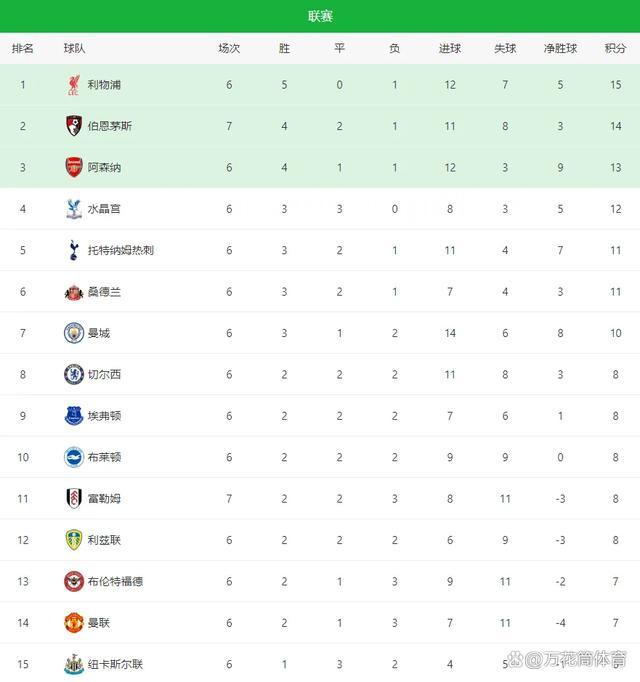Click the Chelsea club crest icon
This screenshot has width=640, height=682.
[73, 374]
